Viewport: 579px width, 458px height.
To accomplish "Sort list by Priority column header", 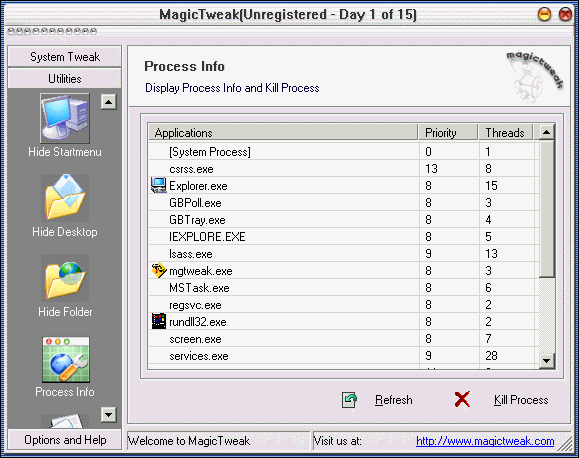I will pyautogui.click(x=448, y=132).
